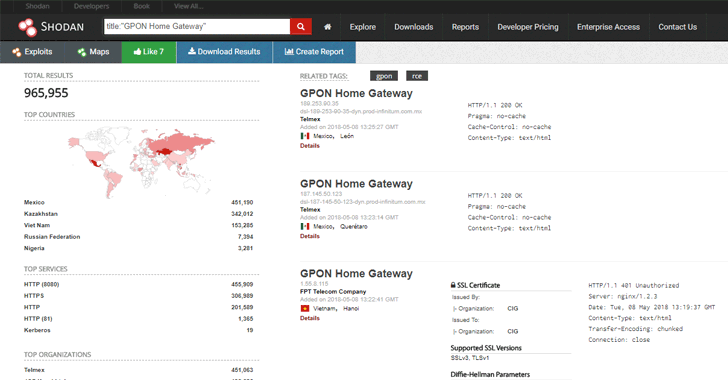Open the first GPON Home Gateway result (León)
Image resolution: width=728 pixels, height=380 pixels.
356,93
